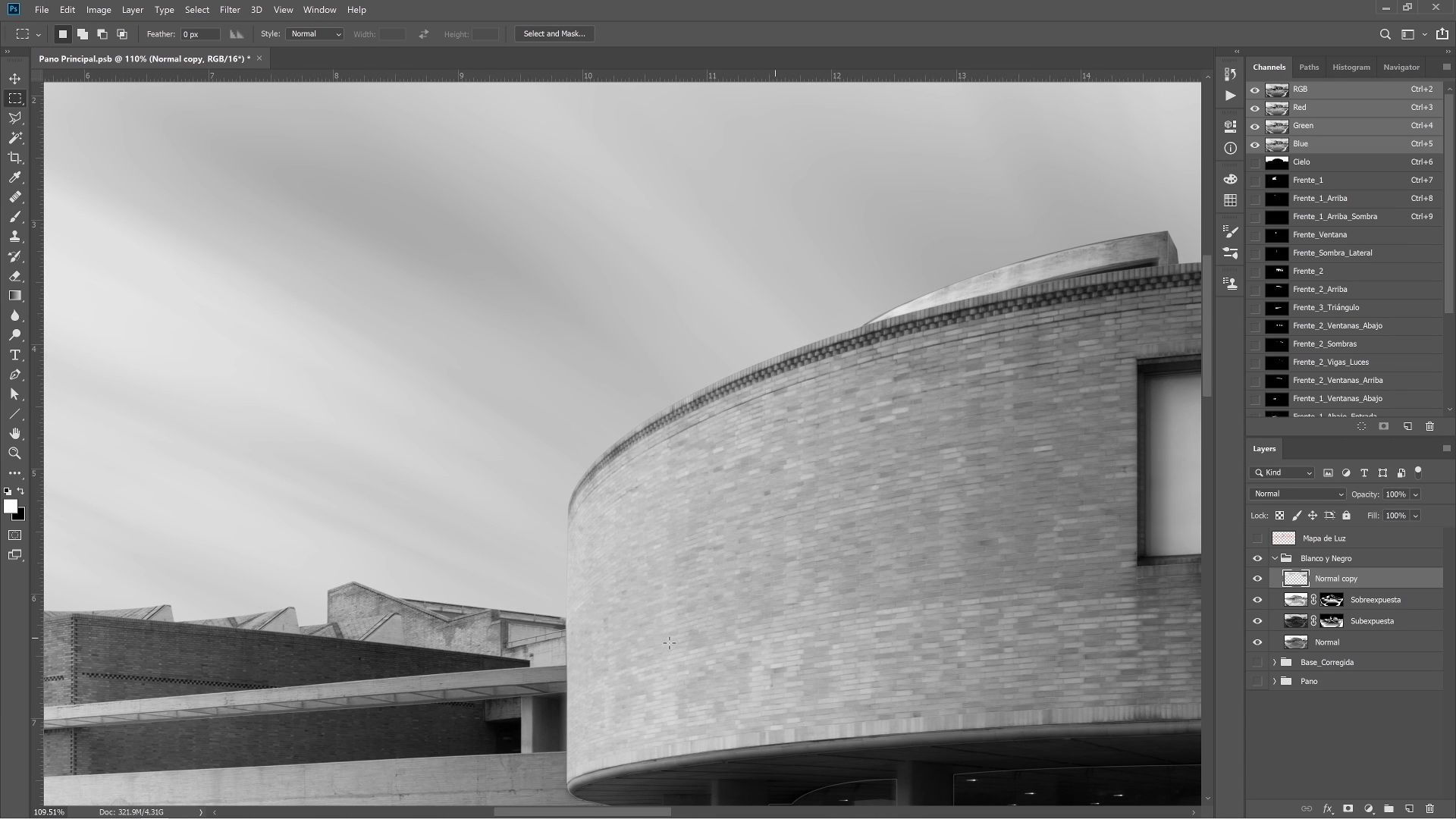Select the Magic Wand tool

(15, 138)
